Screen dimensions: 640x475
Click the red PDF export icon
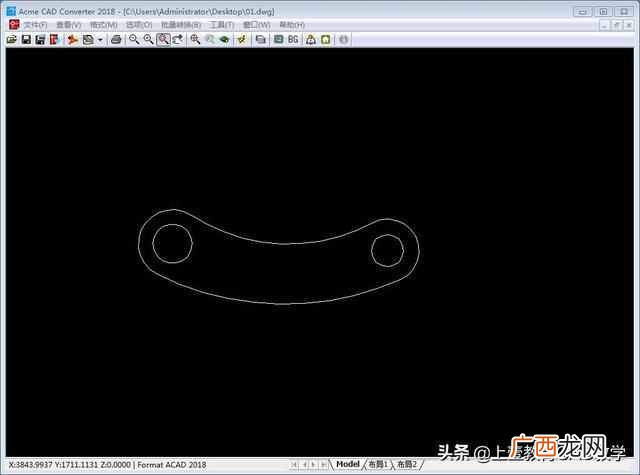[x=54, y=40]
